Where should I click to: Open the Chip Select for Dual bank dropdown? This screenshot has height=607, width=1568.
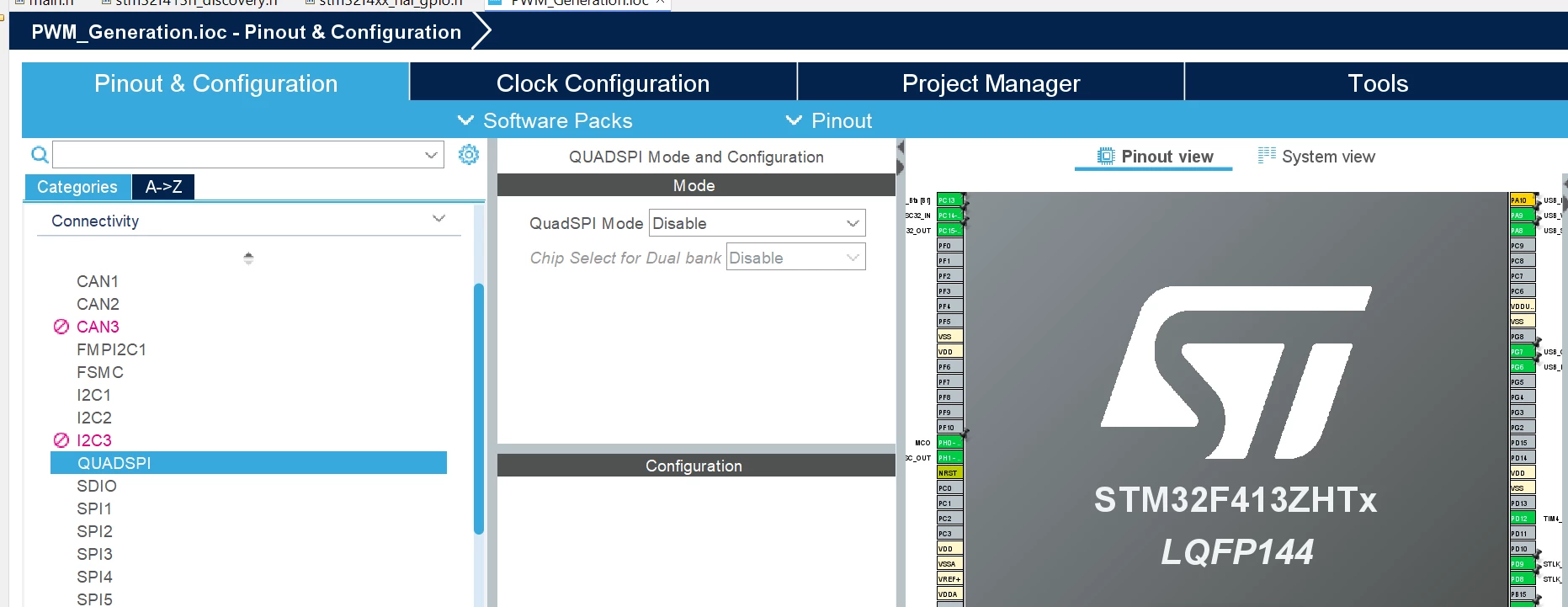point(795,258)
